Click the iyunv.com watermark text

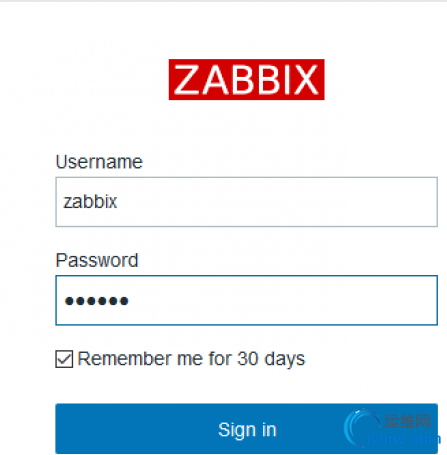pos(403,439)
